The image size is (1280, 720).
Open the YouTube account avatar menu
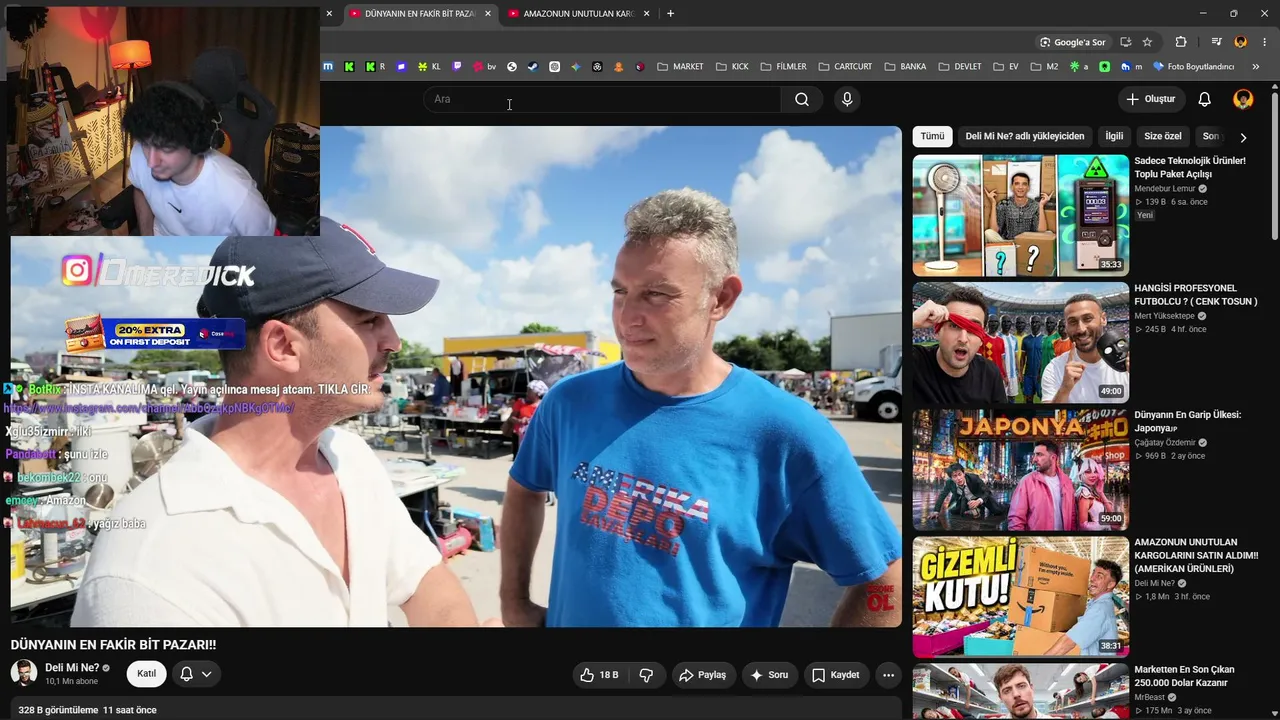click(1243, 99)
